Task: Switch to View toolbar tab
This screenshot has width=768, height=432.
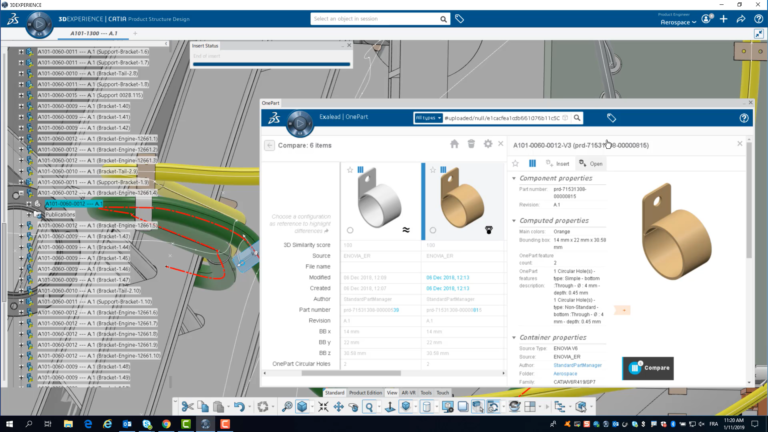Action: point(392,393)
